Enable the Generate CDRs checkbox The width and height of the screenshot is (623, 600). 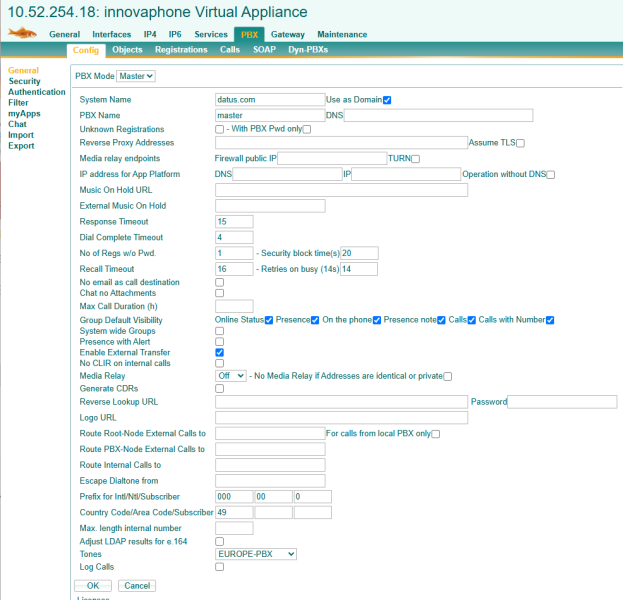click(x=219, y=389)
